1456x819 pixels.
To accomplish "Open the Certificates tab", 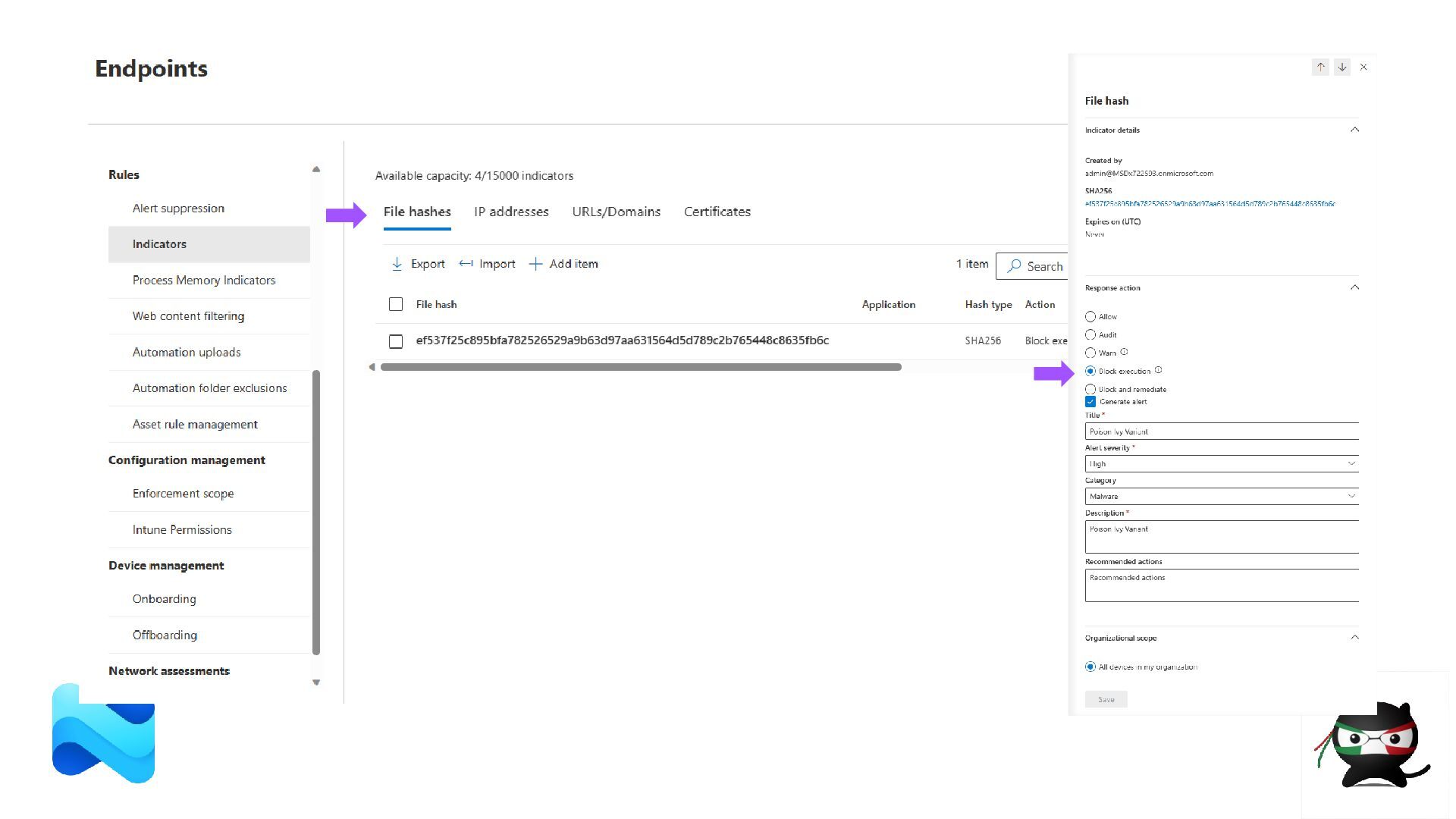I will 717,212.
